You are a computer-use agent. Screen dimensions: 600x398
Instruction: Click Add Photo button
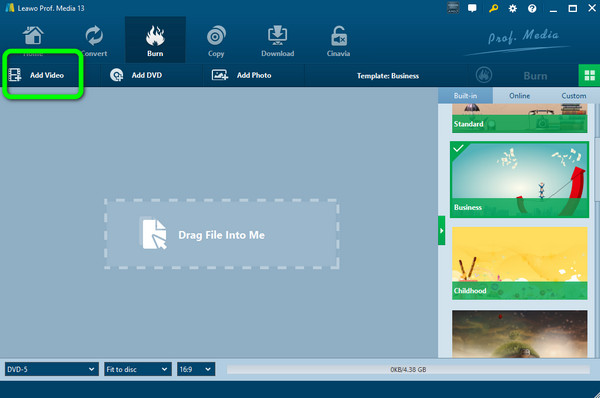pyautogui.click(x=242, y=75)
